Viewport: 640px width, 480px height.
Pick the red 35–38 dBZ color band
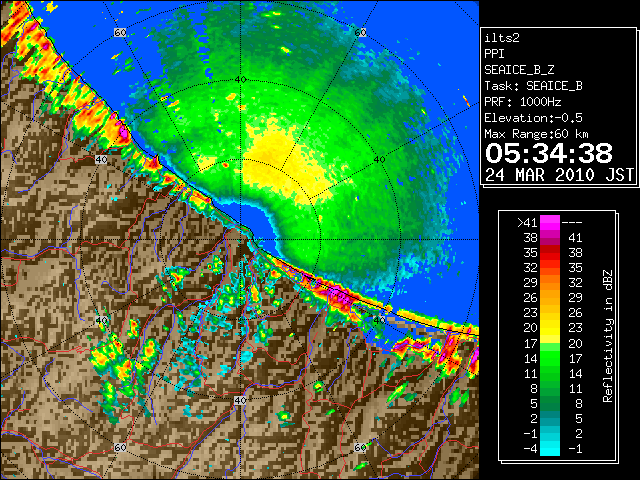[x=550, y=253]
